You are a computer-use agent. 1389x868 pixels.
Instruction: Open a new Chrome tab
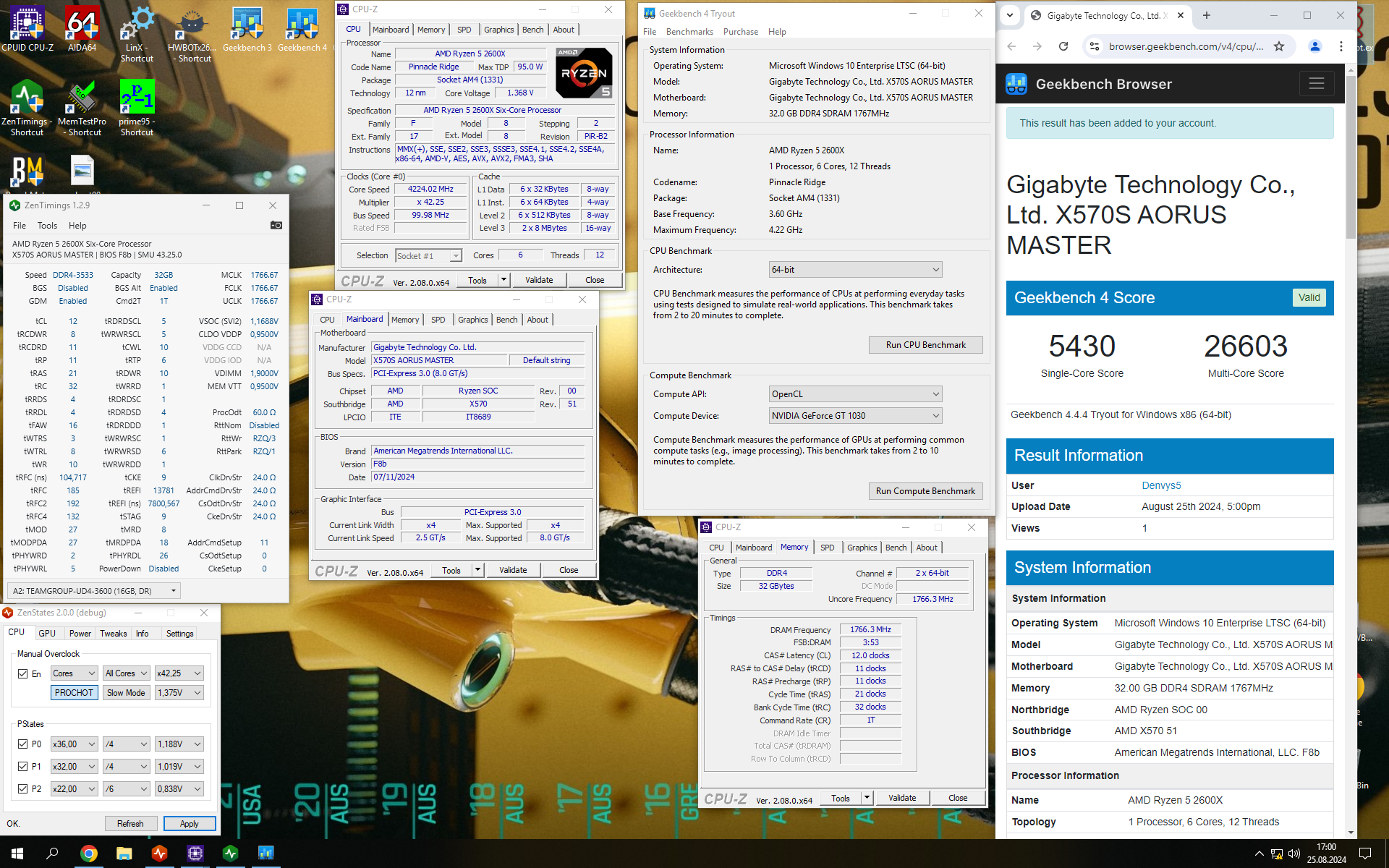tap(1206, 15)
